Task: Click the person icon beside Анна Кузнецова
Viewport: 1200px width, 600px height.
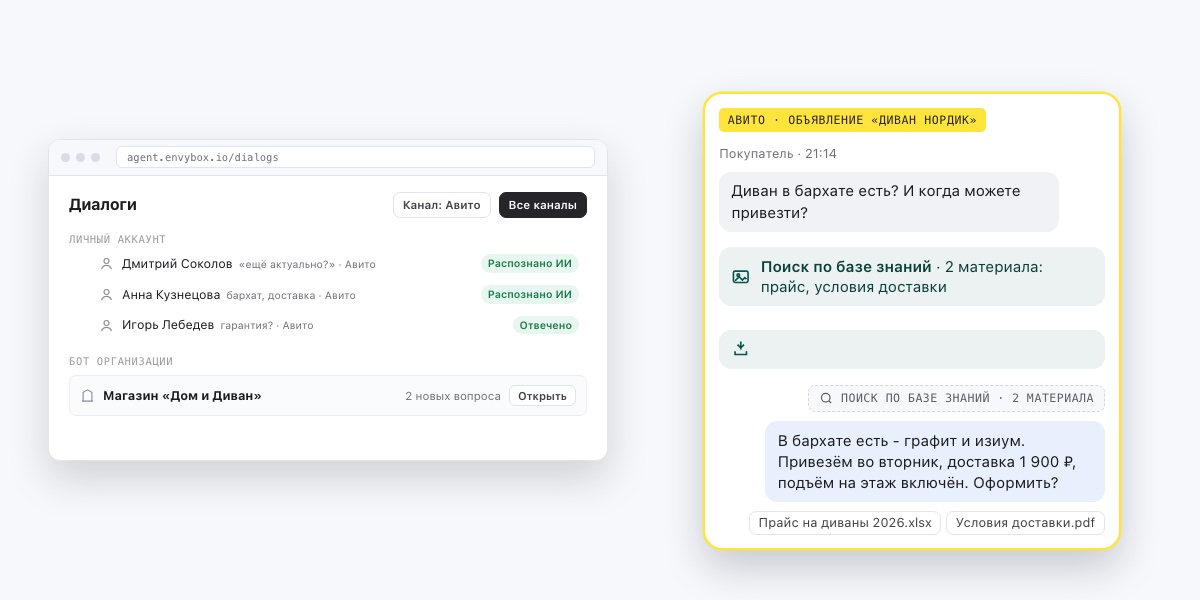Action: tap(107, 295)
